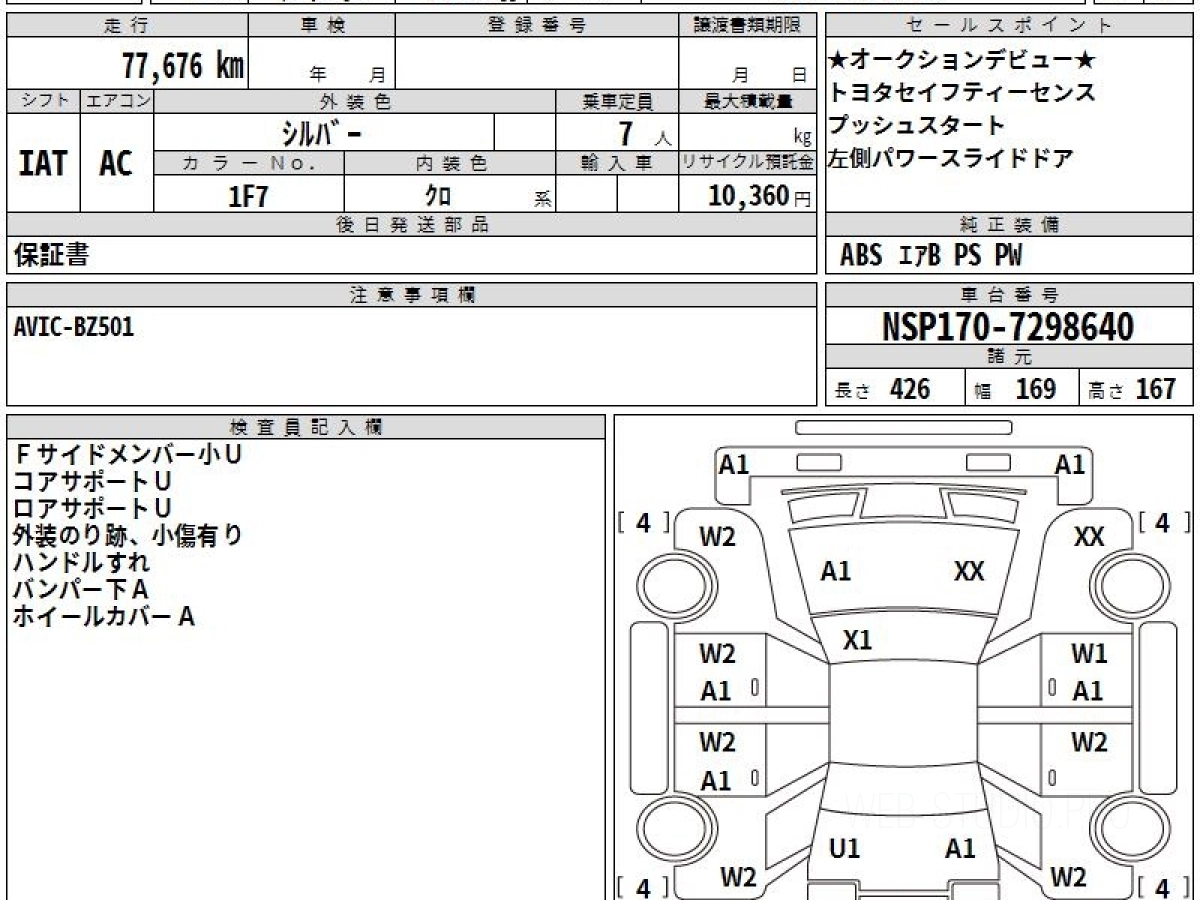Click the ロアサポートＵ inspector note
Viewport: 1200px width, 900px height.
coord(92,508)
